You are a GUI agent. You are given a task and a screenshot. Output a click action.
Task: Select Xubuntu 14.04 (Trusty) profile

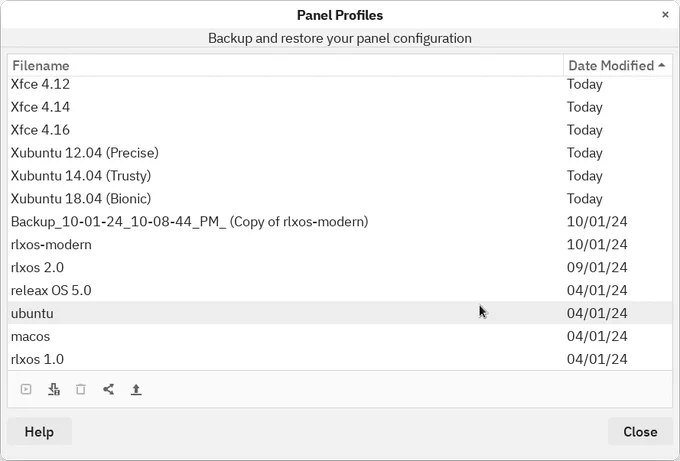coord(340,176)
